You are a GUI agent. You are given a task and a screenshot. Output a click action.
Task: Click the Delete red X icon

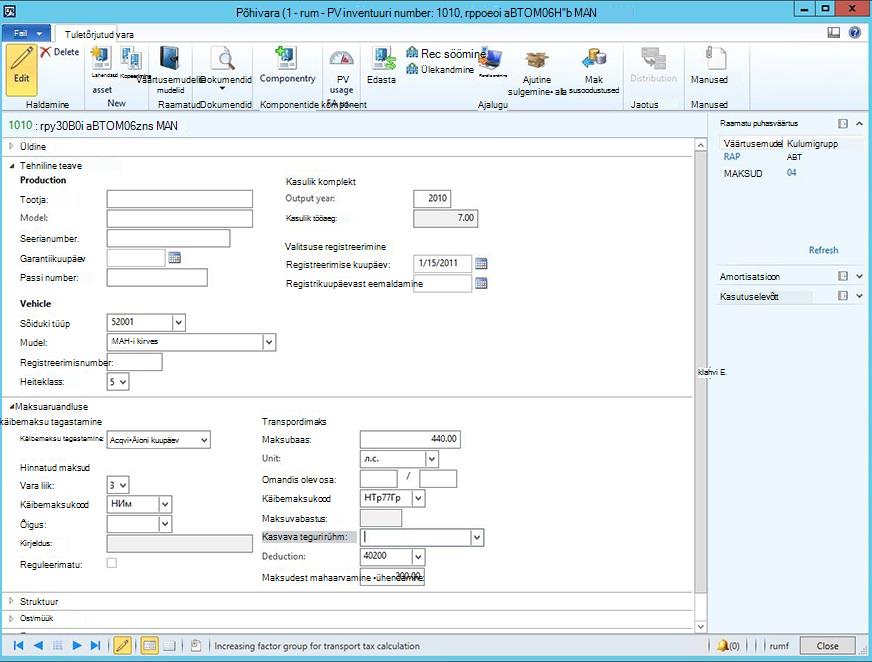[45, 52]
